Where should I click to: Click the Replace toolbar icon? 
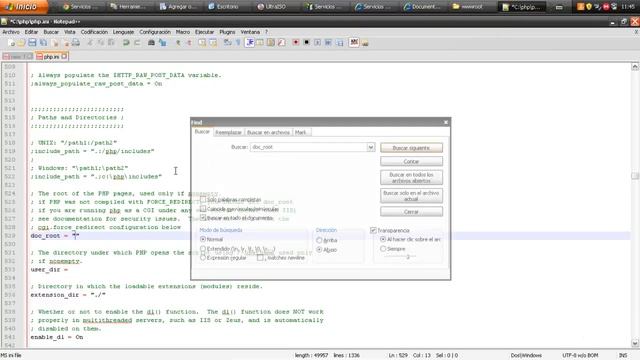coord(162,42)
